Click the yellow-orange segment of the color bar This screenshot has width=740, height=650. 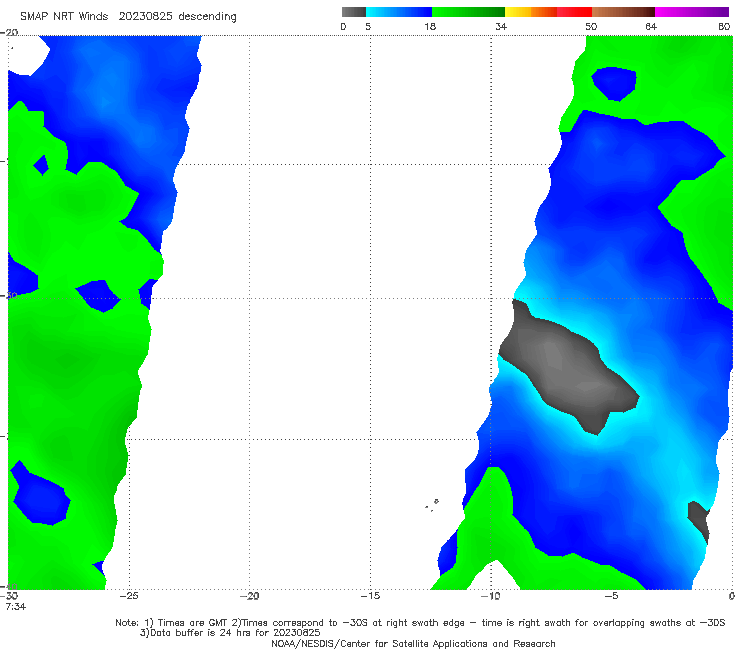[x=531, y=12]
